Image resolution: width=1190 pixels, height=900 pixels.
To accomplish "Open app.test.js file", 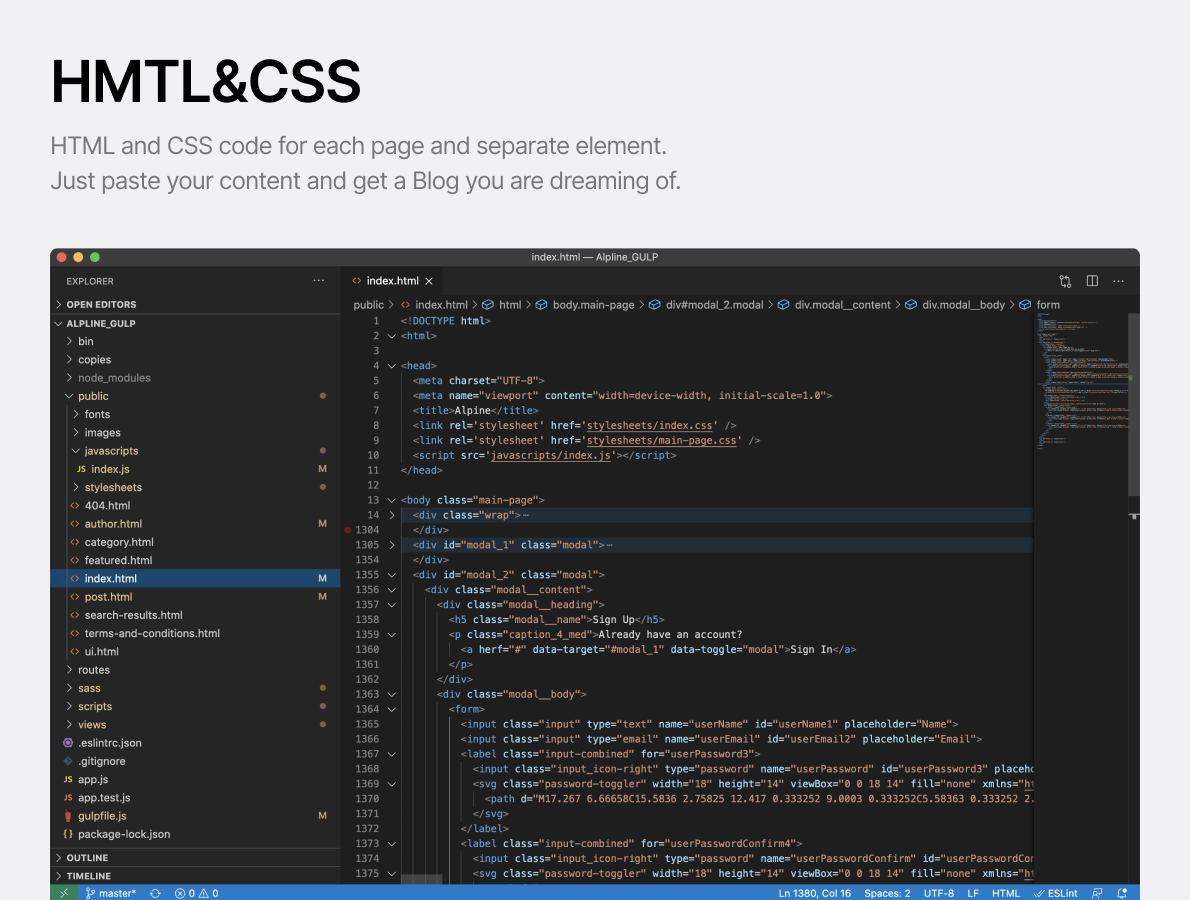I will point(195,798).
